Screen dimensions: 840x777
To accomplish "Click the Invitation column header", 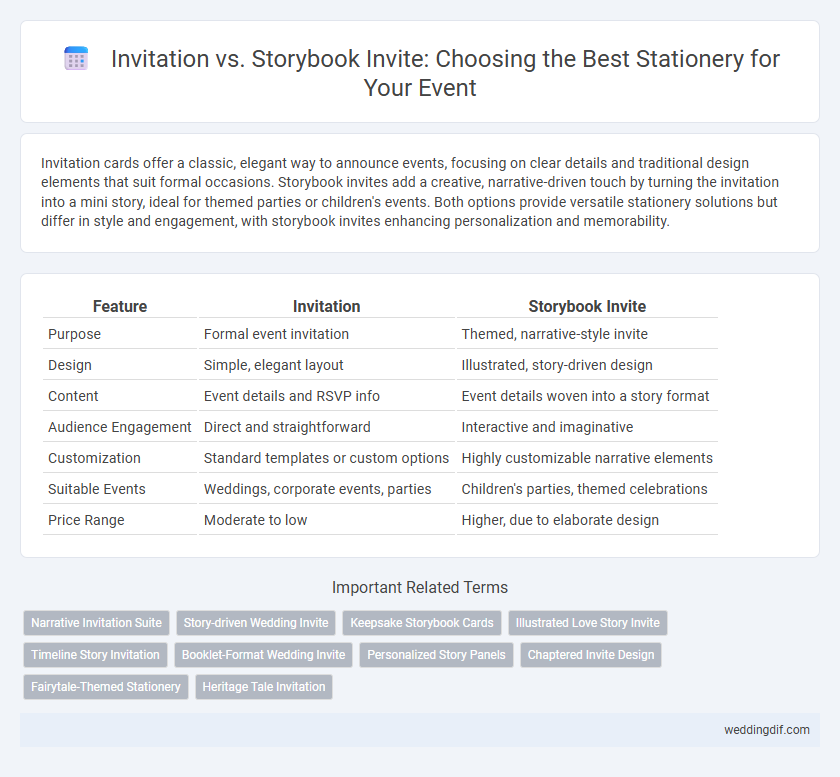I will click(x=327, y=307).
